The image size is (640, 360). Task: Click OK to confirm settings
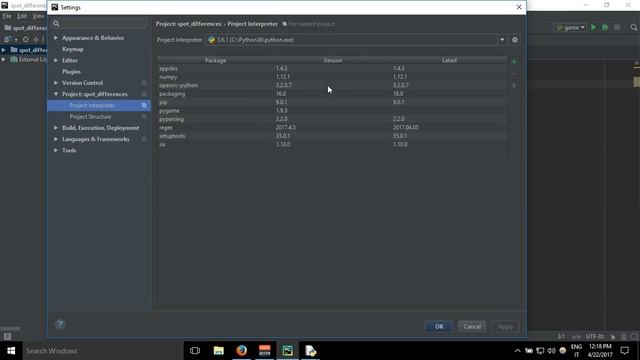(x=439, y=327)
